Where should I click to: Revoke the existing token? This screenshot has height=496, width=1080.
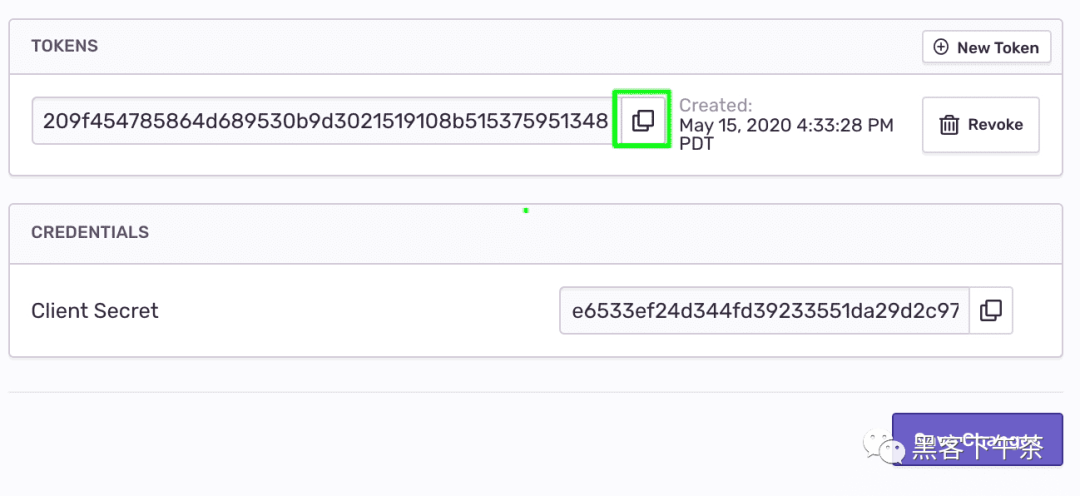(981, 125)
